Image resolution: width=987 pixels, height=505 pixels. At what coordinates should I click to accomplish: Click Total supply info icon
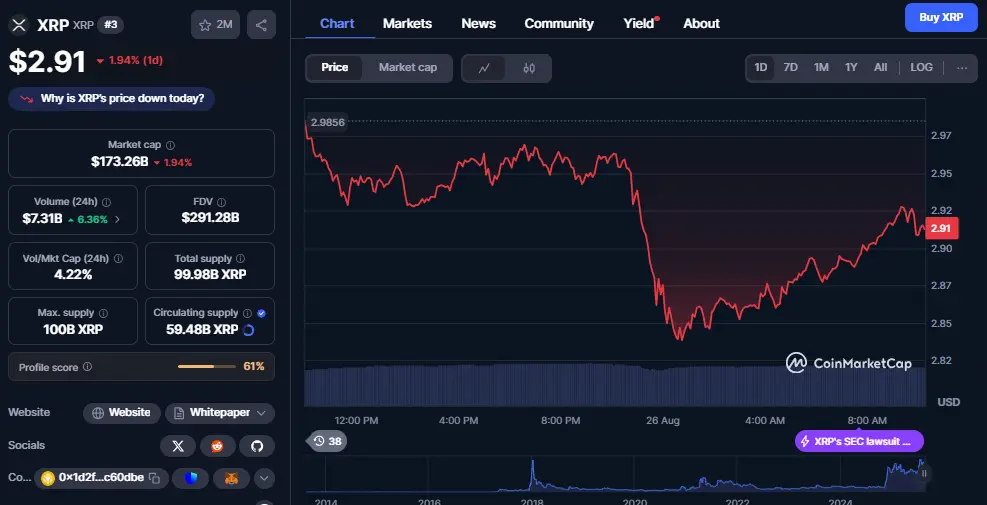pos(240,258)
